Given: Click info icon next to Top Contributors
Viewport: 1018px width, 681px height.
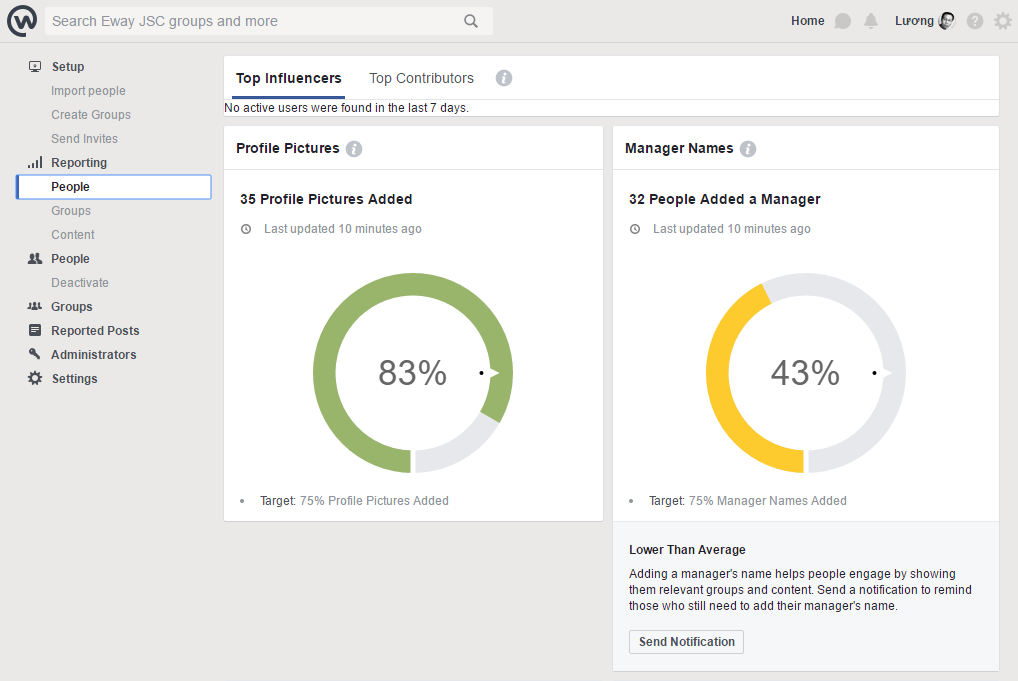Looking at the screenshot, I should tap(504, 79).
